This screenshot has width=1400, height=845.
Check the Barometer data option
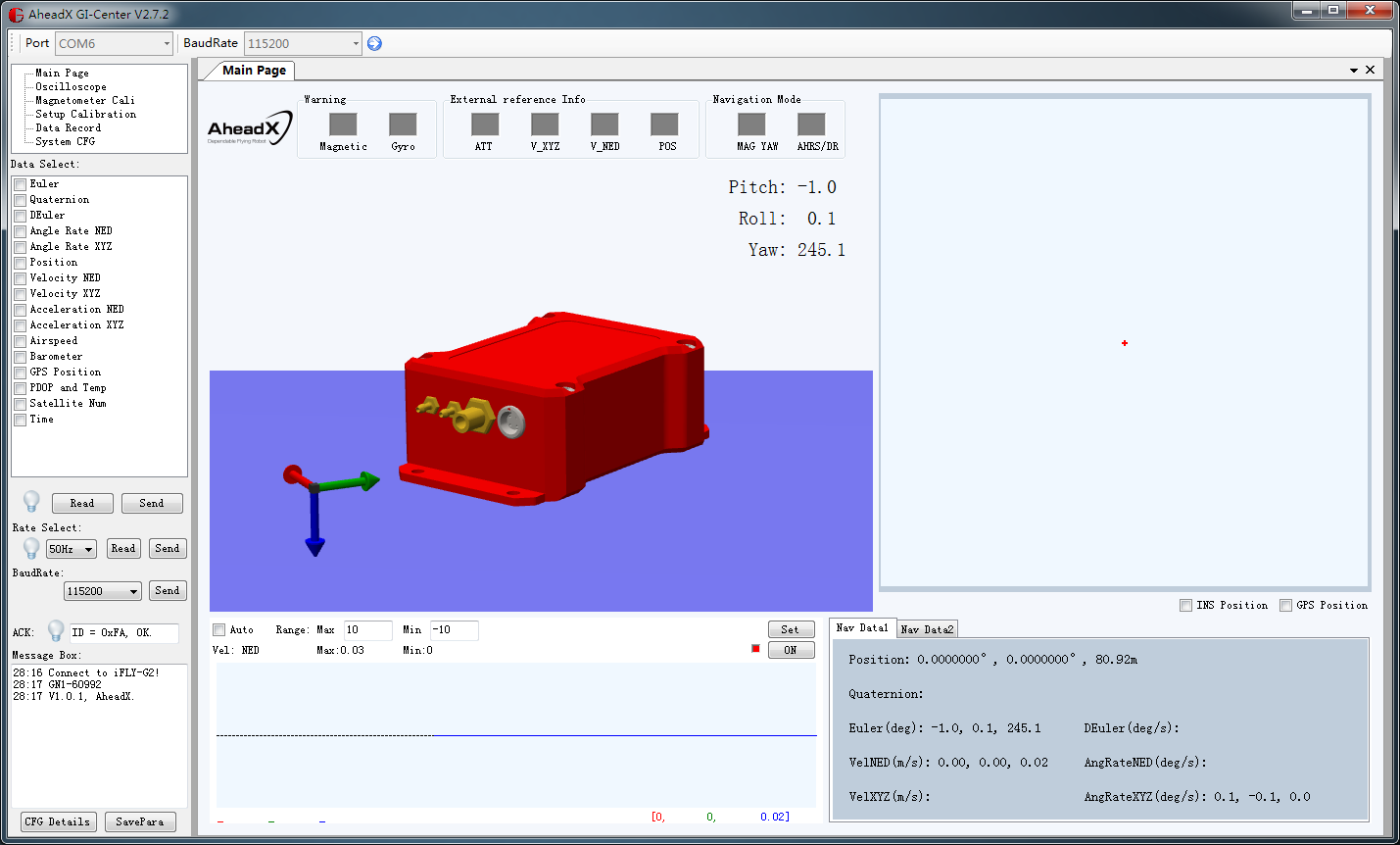pyautogui.click(x=20, y=357)
